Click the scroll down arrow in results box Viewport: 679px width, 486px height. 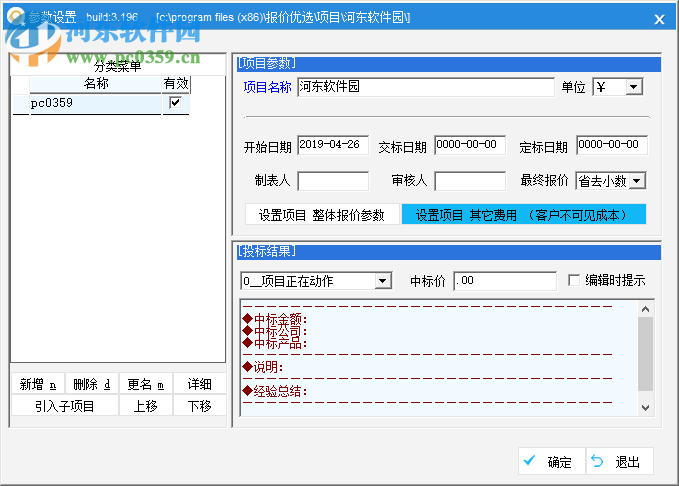pos(645,408)
